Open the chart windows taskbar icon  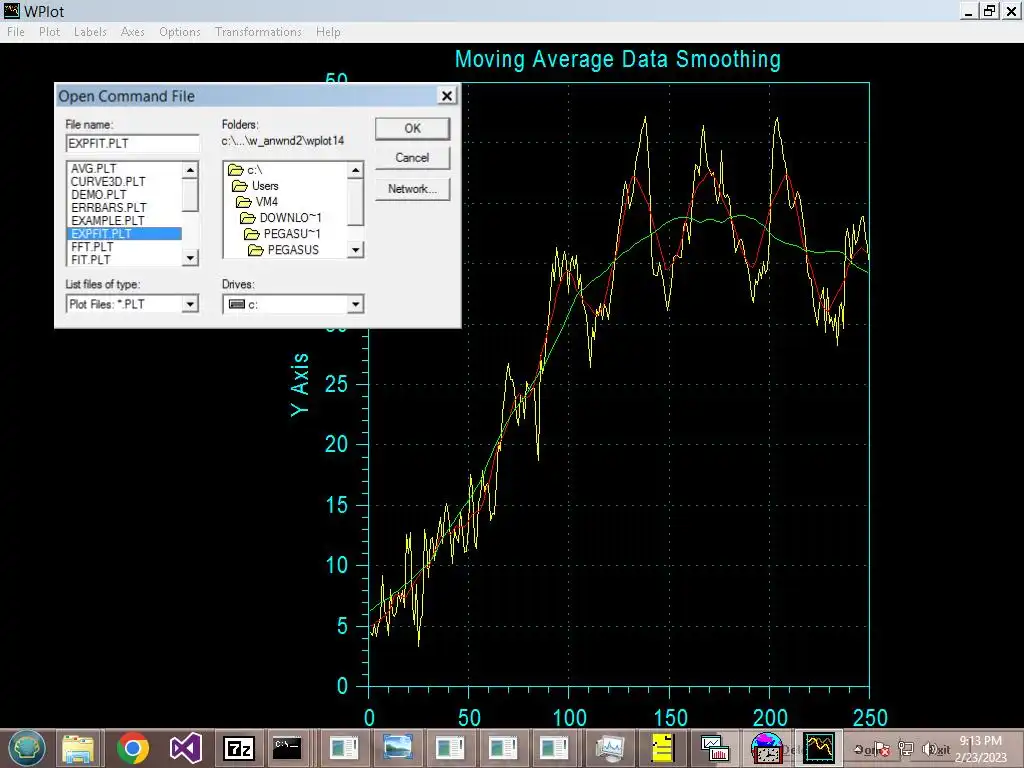click(x=714, y=748)
